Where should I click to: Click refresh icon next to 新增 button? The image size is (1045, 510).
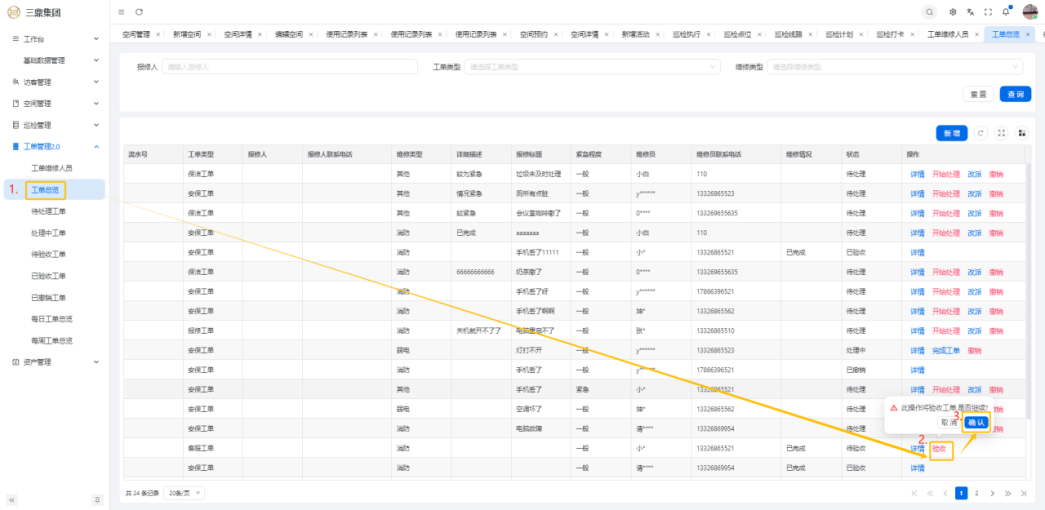tap(981, 133)
